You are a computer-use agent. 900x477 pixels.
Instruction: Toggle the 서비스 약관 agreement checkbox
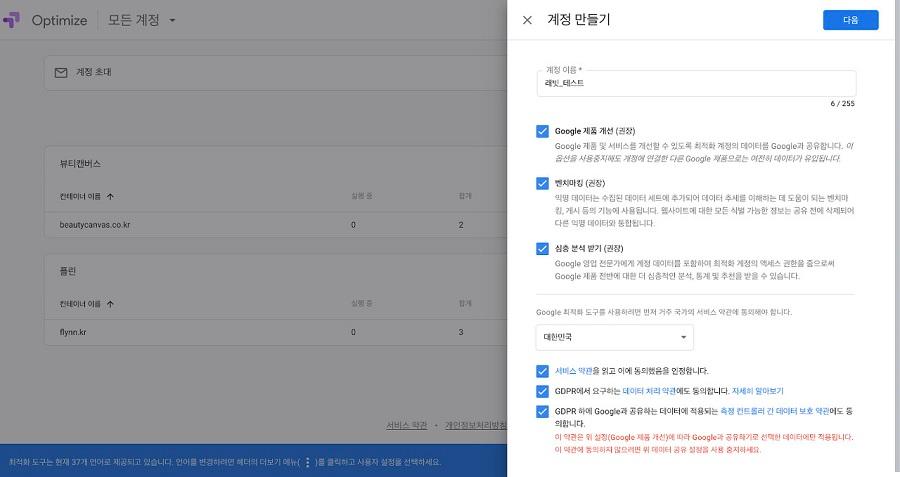(542, 371)
